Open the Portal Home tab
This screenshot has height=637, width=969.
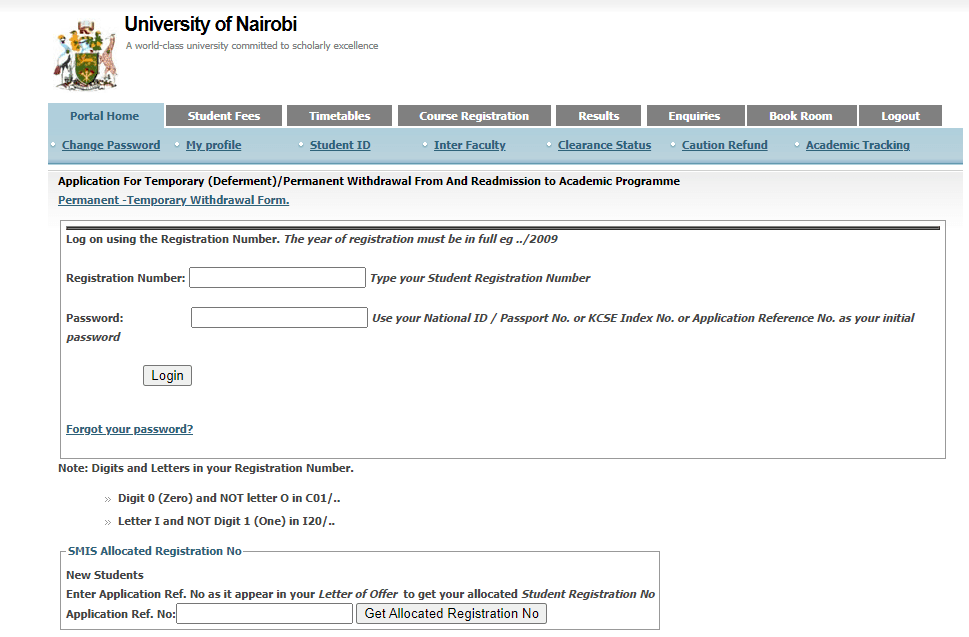(x=105, y=116)
